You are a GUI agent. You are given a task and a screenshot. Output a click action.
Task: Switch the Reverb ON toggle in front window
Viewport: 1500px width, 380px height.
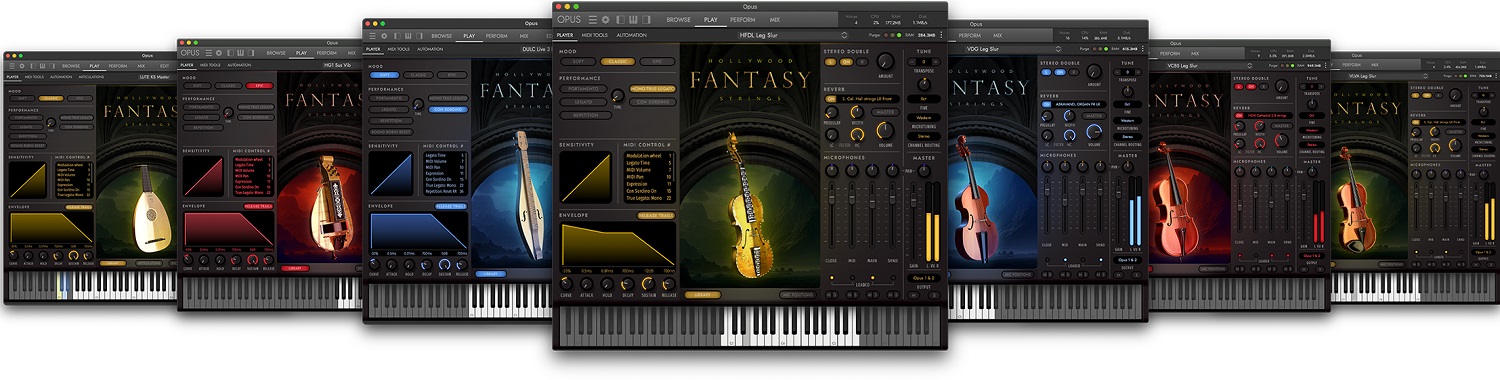tap(830, 99)
